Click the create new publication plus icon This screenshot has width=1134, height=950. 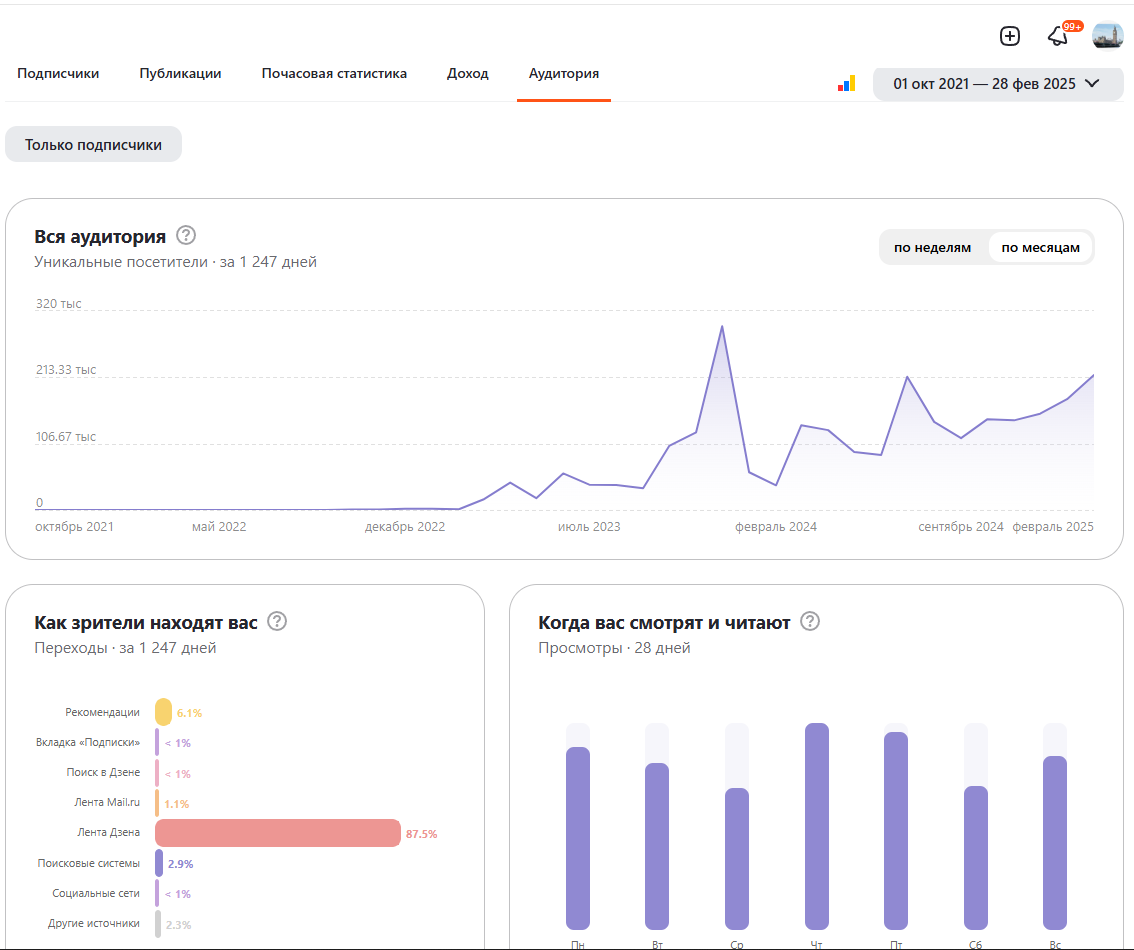point(1010,36)
